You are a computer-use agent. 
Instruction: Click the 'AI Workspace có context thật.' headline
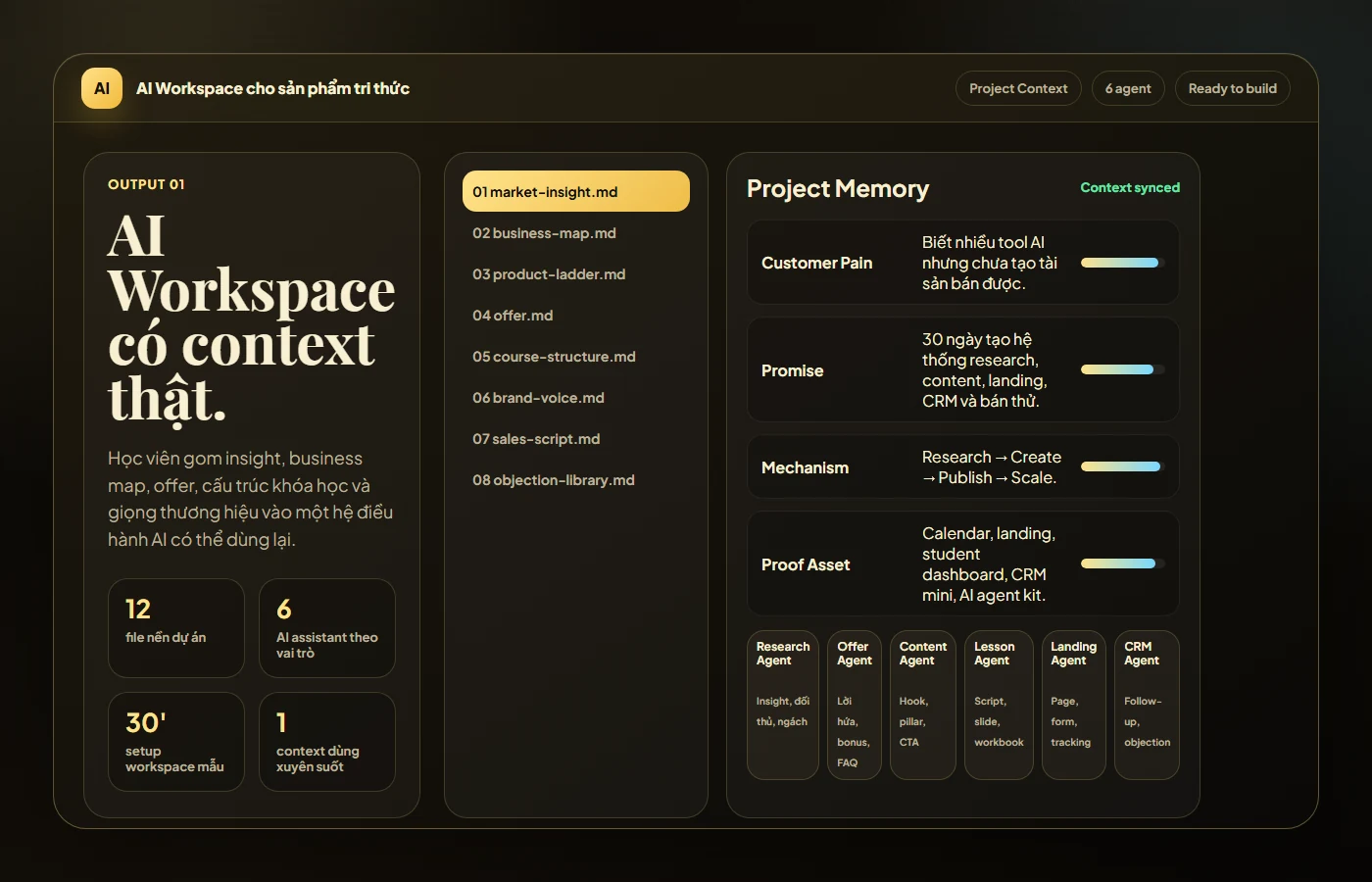252,318
